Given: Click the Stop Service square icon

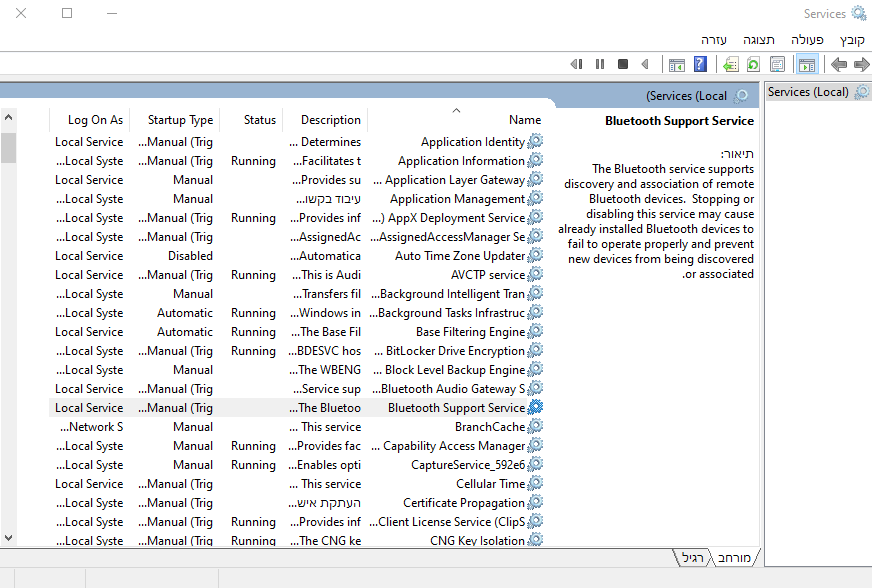Looking at the screenshot, I should point(623,65).
